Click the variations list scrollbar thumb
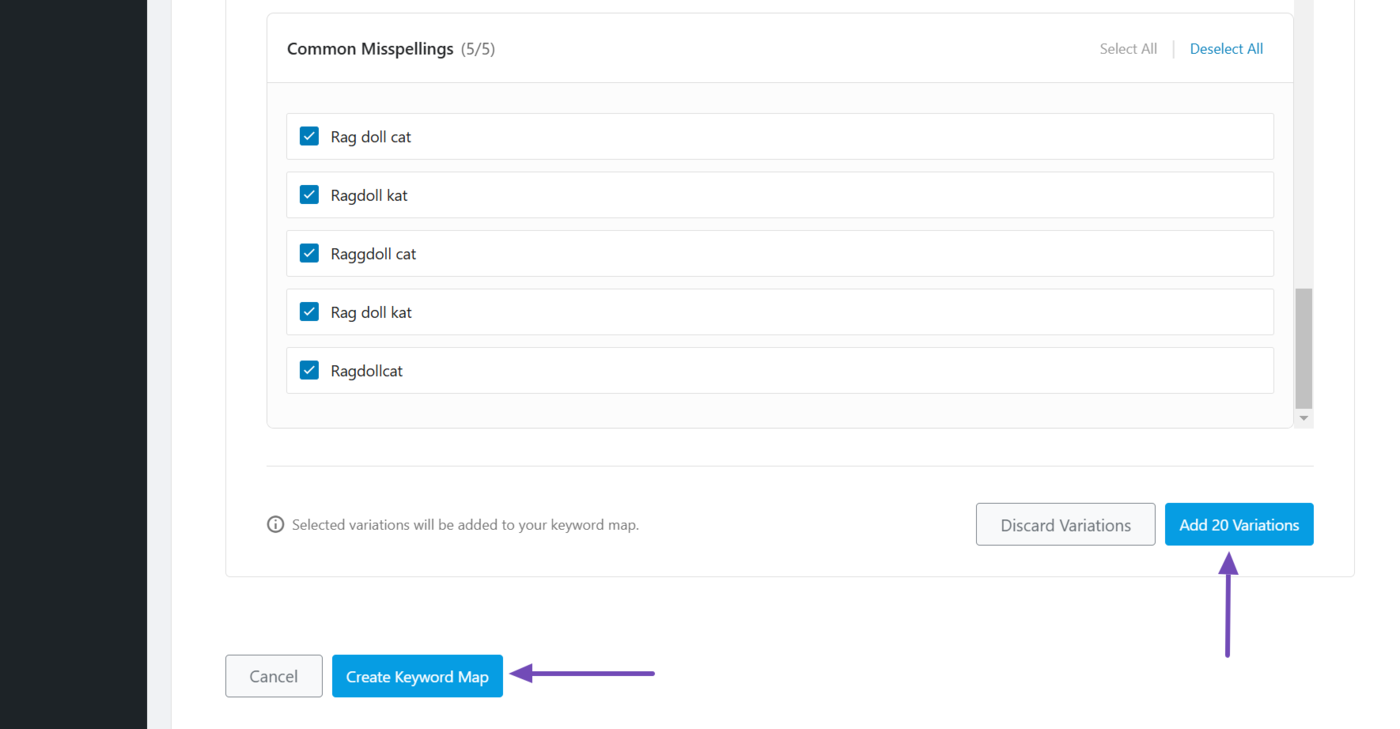The image size is (1400, 729). coord(1303,349)
